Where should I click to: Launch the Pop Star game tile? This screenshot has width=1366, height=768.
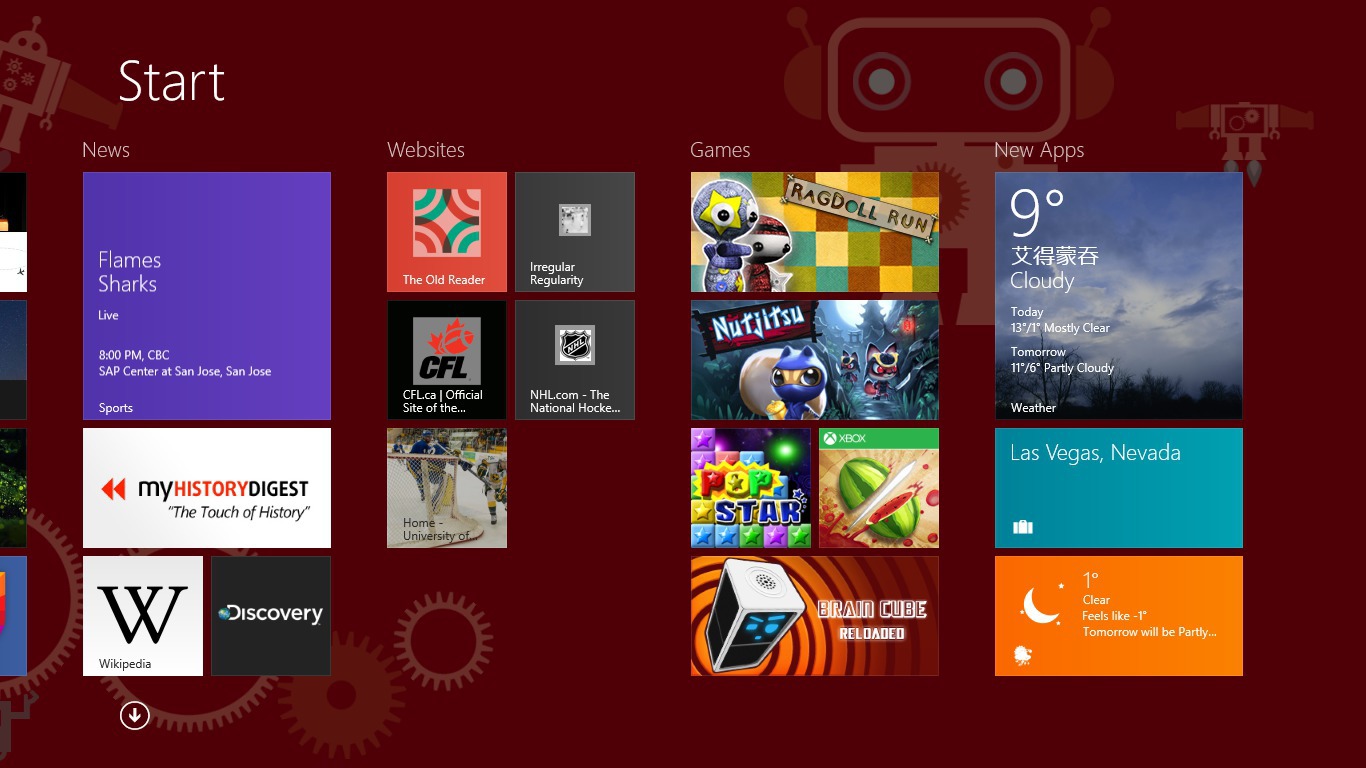751,488
